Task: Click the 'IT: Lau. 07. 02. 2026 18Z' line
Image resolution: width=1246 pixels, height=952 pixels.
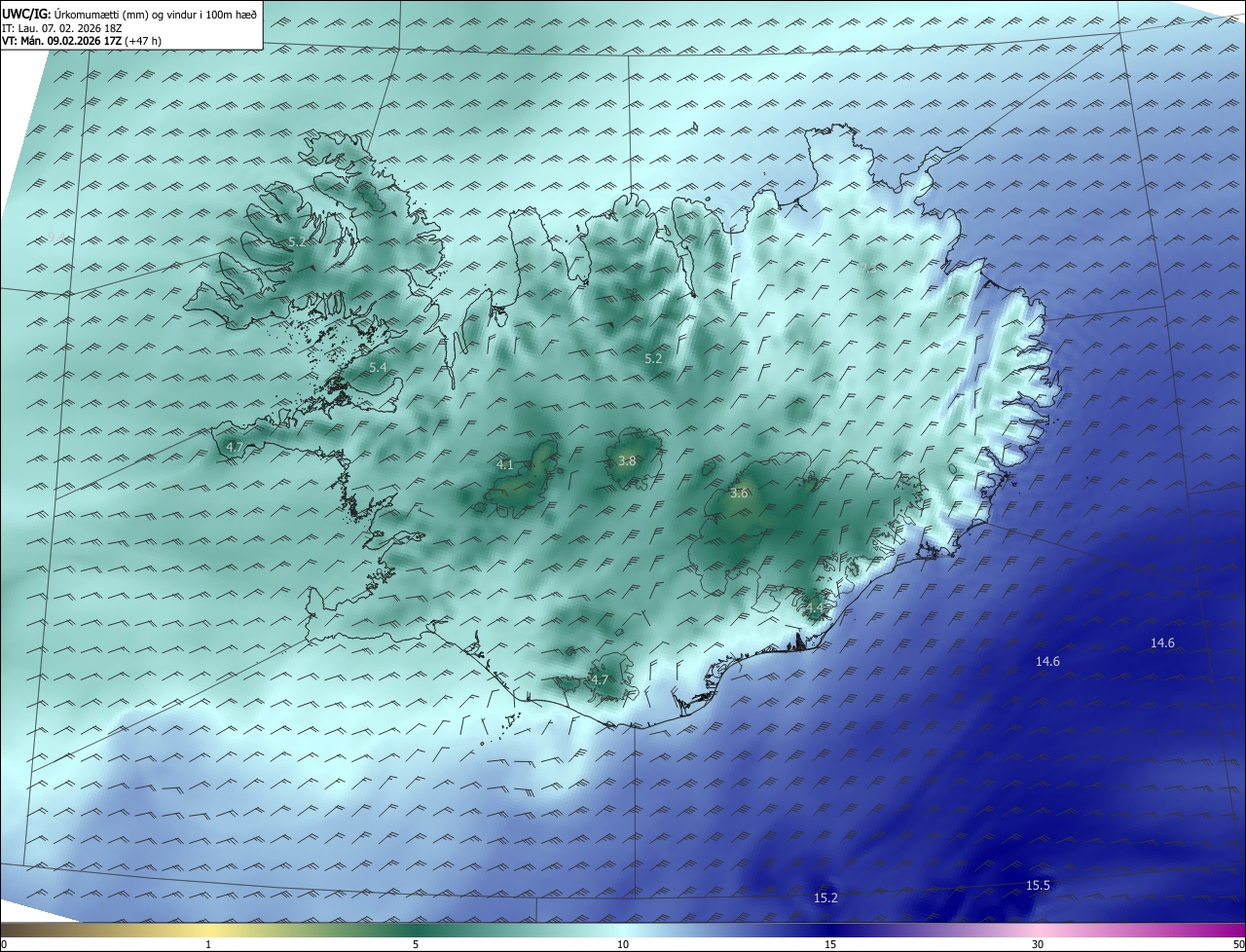Action: 64,28
